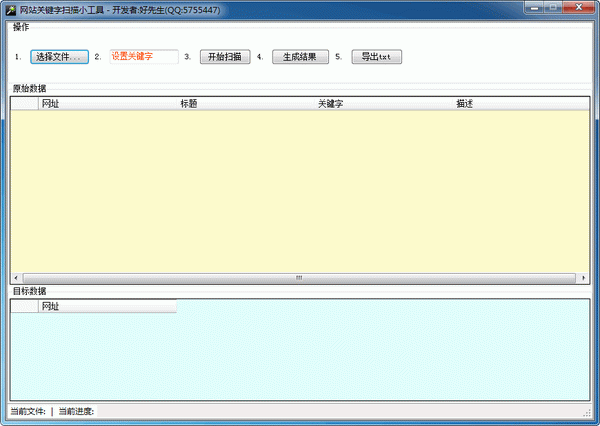Click the horizontal scrollbar thumb in 原始数据
The height and width of the screenshot is (426, 600).
pyautogui.click(x=299, y=278)
